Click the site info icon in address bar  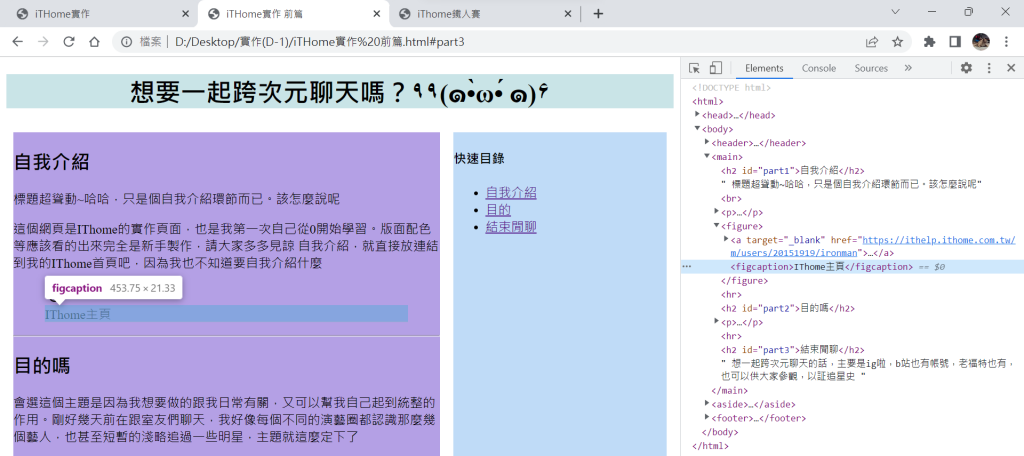(127, 42)
